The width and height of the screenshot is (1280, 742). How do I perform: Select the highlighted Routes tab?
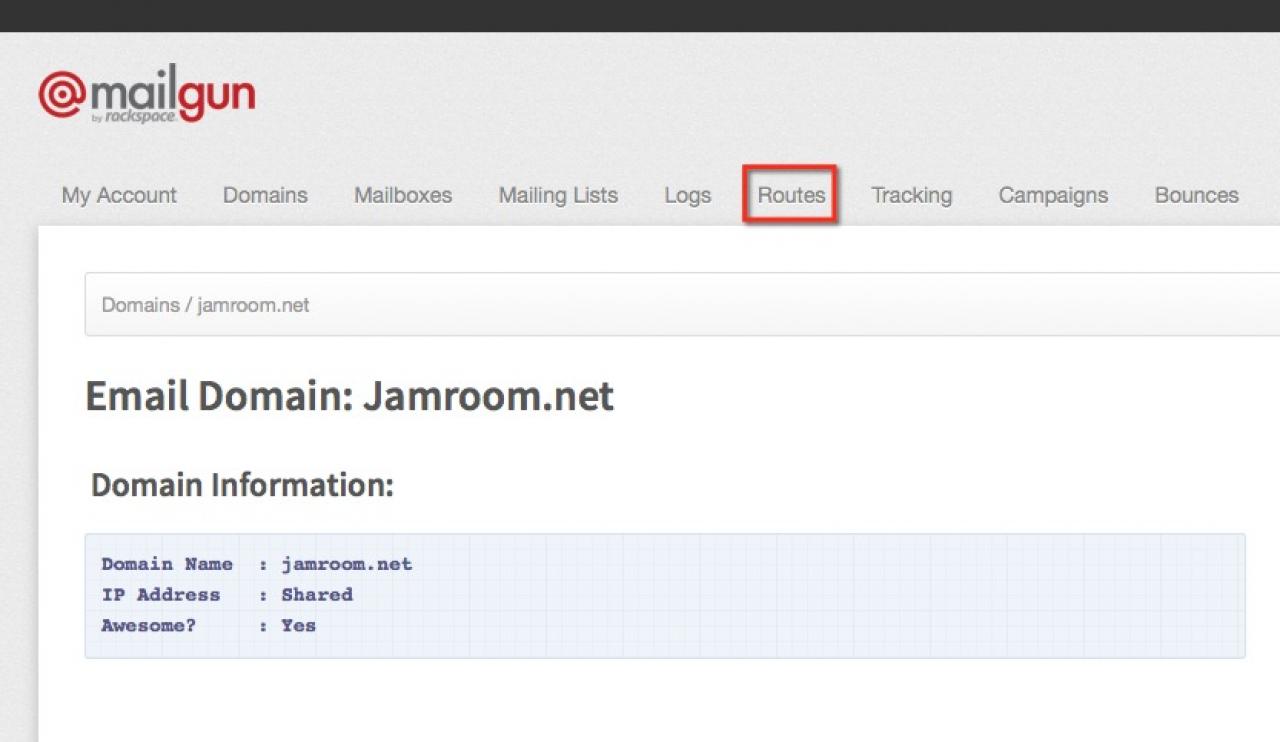click(x=791, y=195)
